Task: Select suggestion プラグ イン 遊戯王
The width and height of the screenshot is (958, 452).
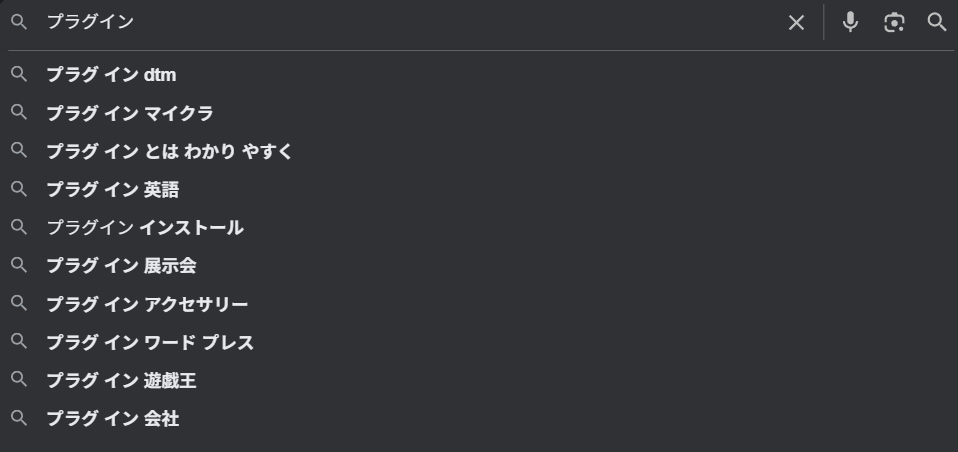Action: (122, 380)
